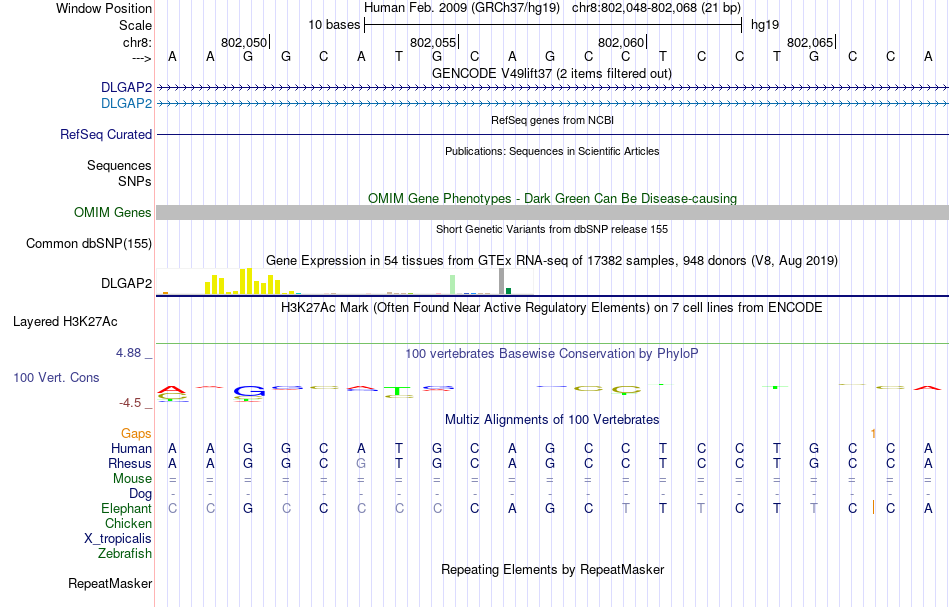Viewport: 950px width, 607px height.
Task: Open Repeating Elements by RepeatMasker title
Action: click(x=553, y=570)
